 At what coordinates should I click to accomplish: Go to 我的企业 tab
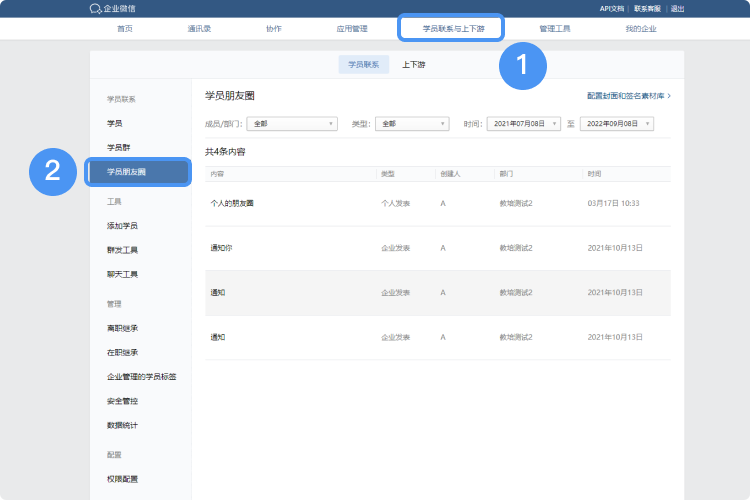641,29
